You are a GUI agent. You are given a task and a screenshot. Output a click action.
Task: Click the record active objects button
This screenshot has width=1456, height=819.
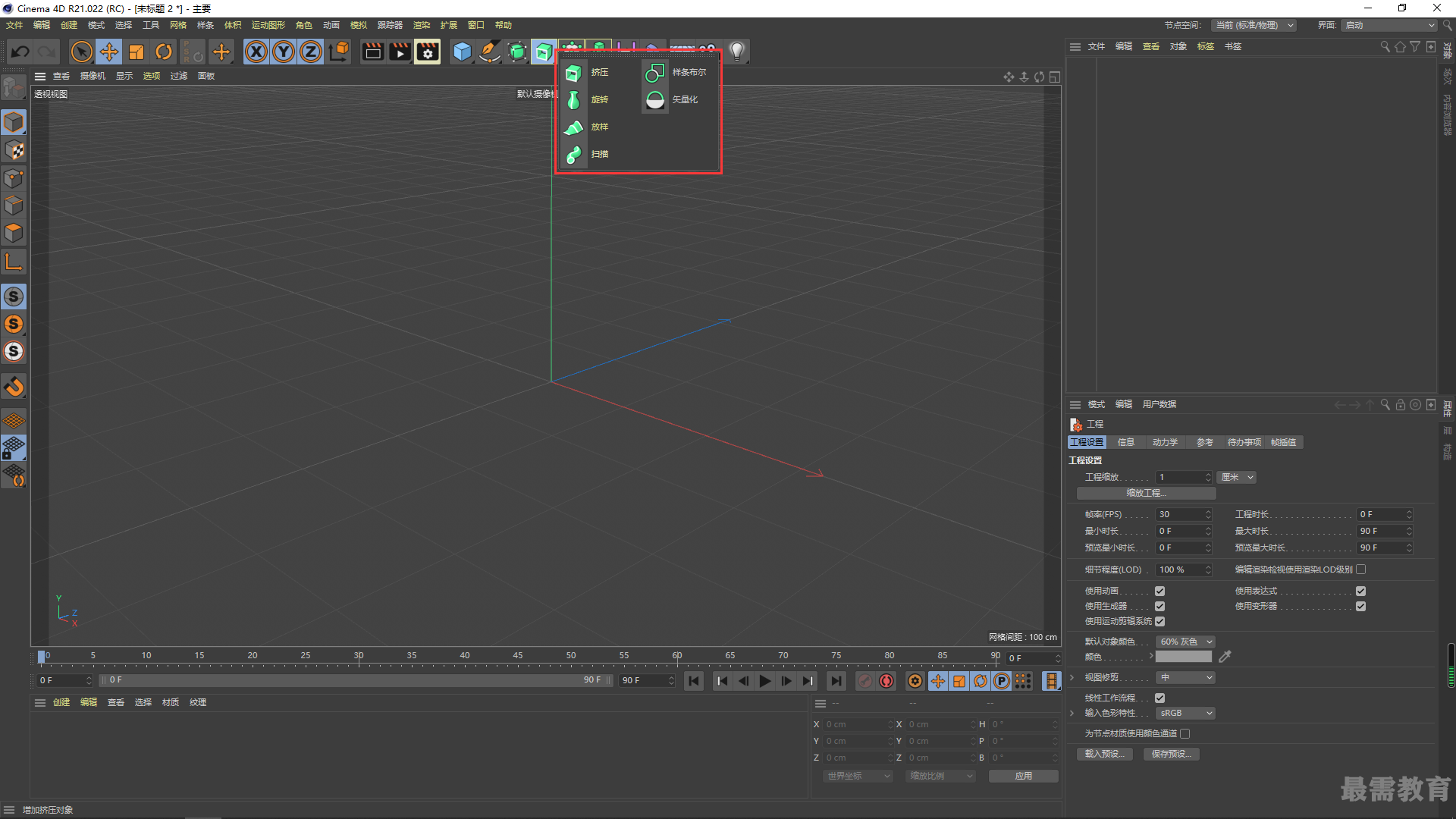(865, 681)
